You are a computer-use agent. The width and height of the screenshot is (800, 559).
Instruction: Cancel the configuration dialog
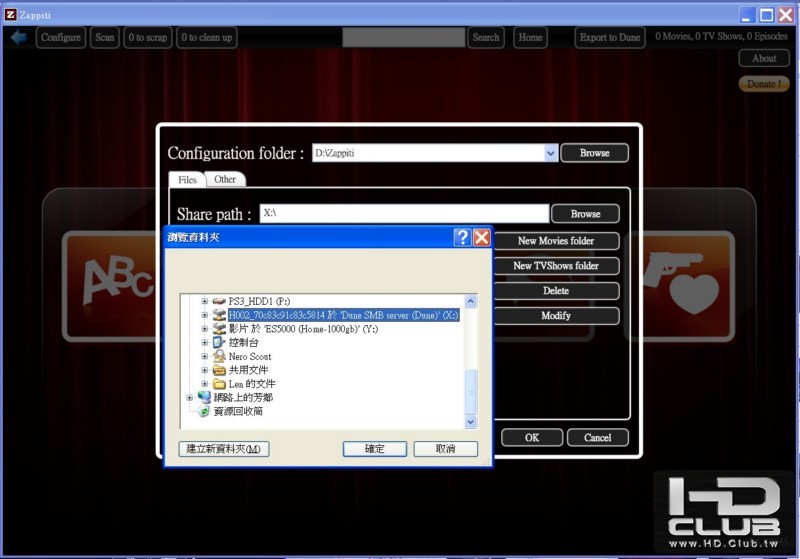(597, 438)
